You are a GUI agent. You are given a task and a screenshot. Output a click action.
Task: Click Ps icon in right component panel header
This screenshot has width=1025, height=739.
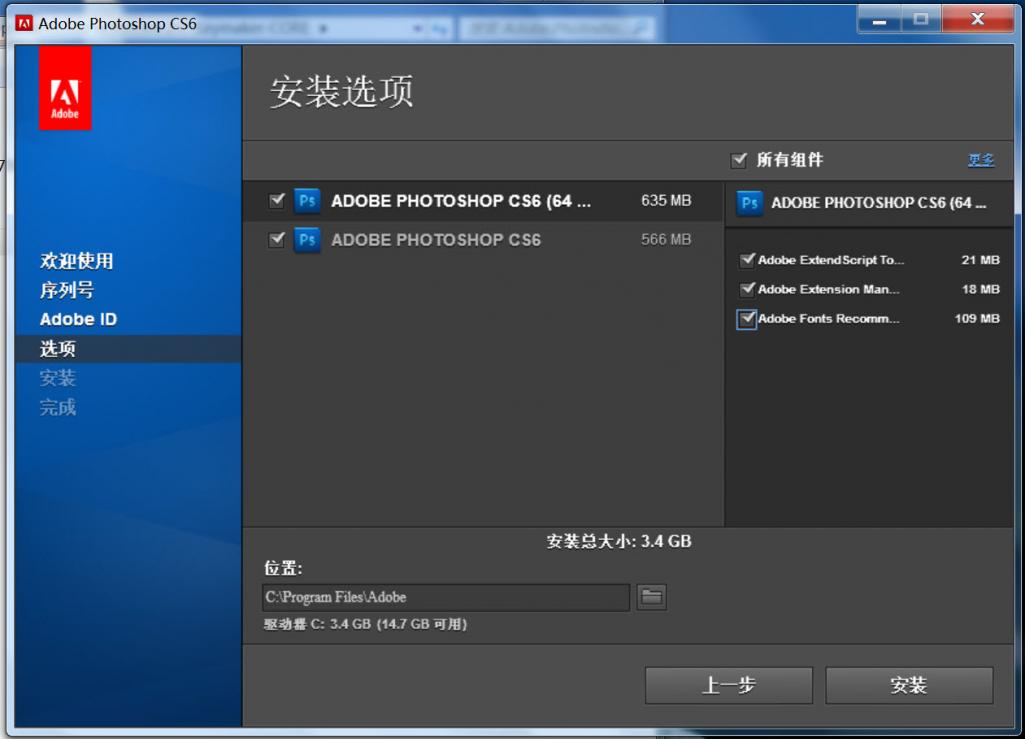tap(749, 203)
